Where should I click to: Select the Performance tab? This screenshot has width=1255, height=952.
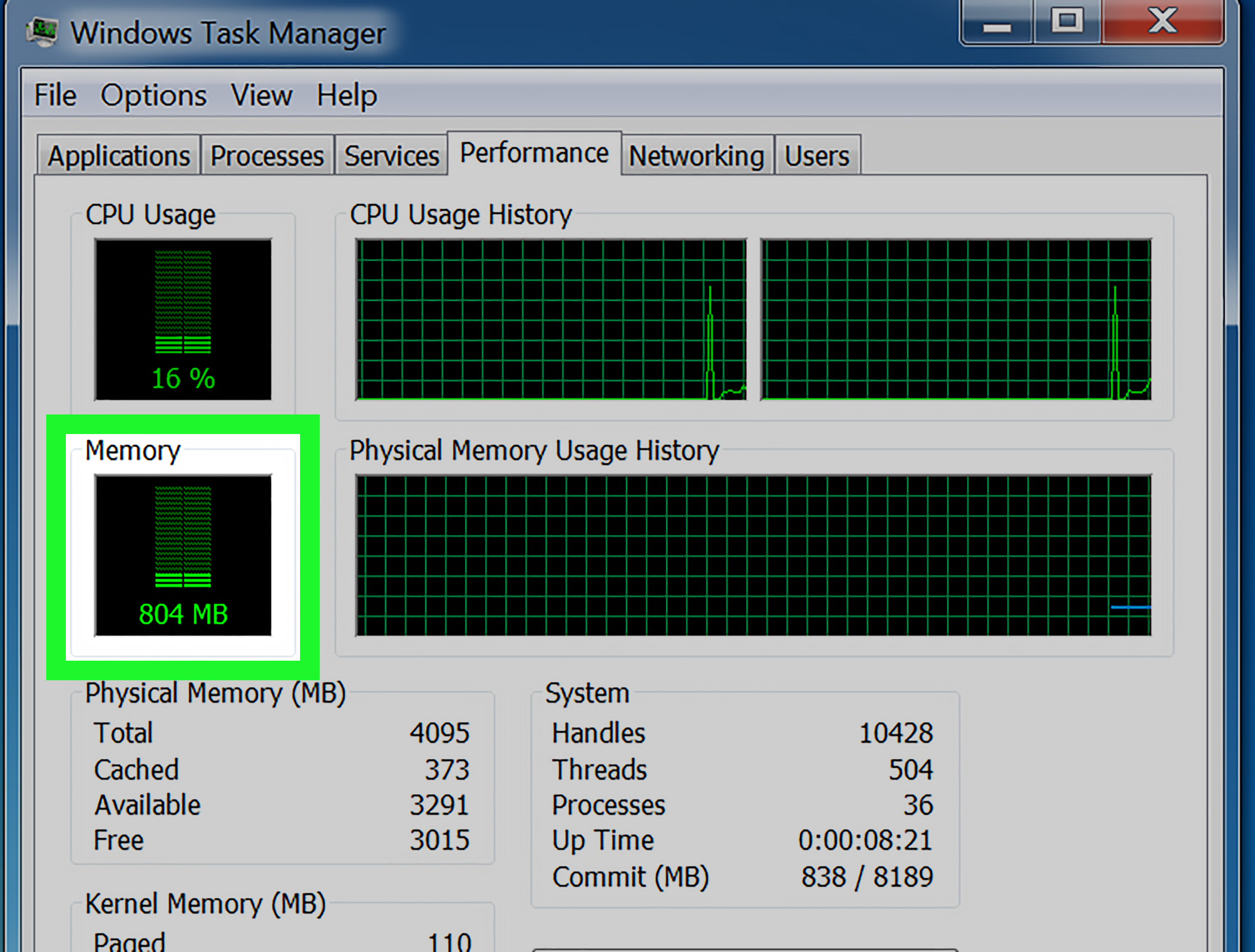tap(534, 153)
